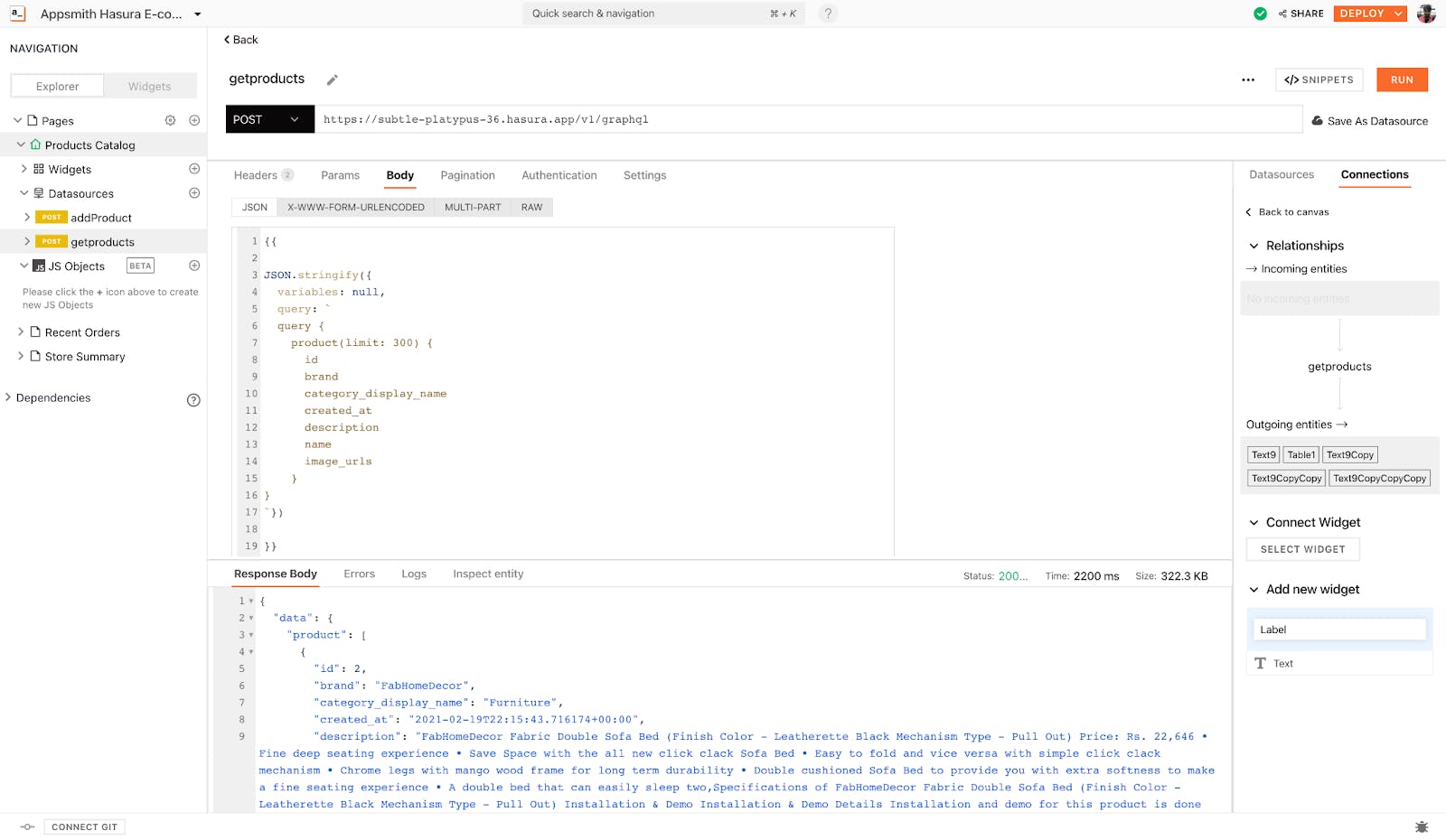Image resolution: width=1446 pixels, height=840 pixels.
Task: Open the POST method dropdown
Action: click(269, 119)
